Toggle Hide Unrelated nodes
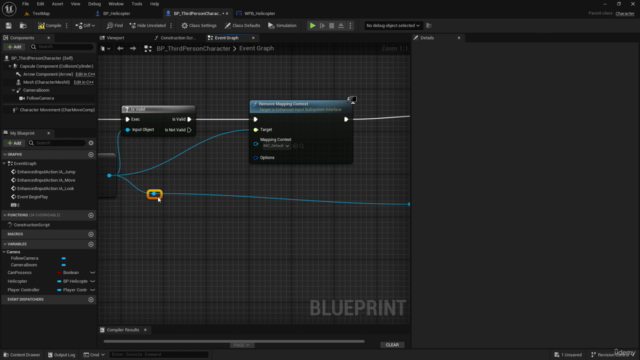This screenshot has height=360, width=640. click(148, 25)
